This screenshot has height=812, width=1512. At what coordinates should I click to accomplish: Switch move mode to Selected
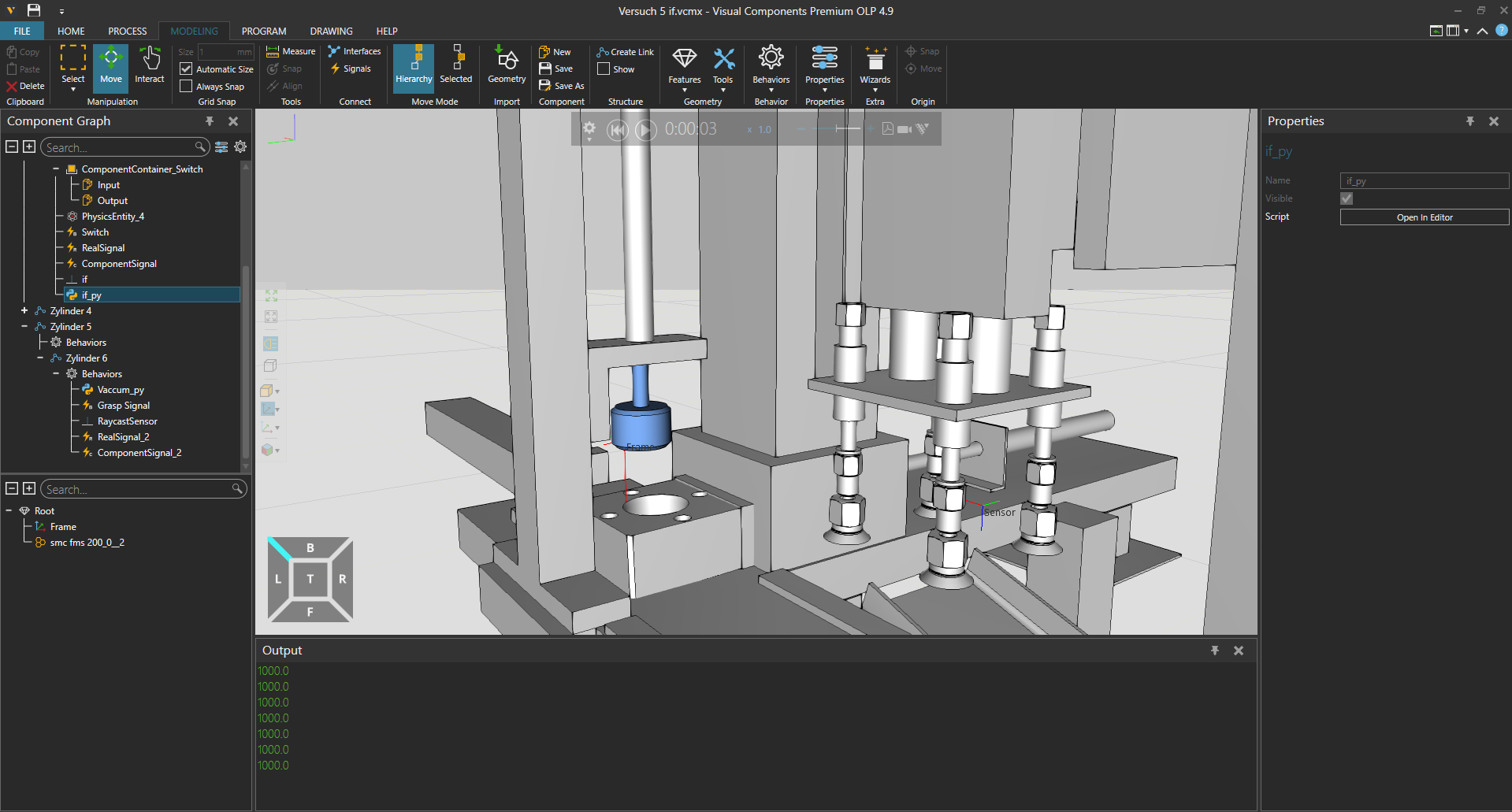(x=455, y=65)
